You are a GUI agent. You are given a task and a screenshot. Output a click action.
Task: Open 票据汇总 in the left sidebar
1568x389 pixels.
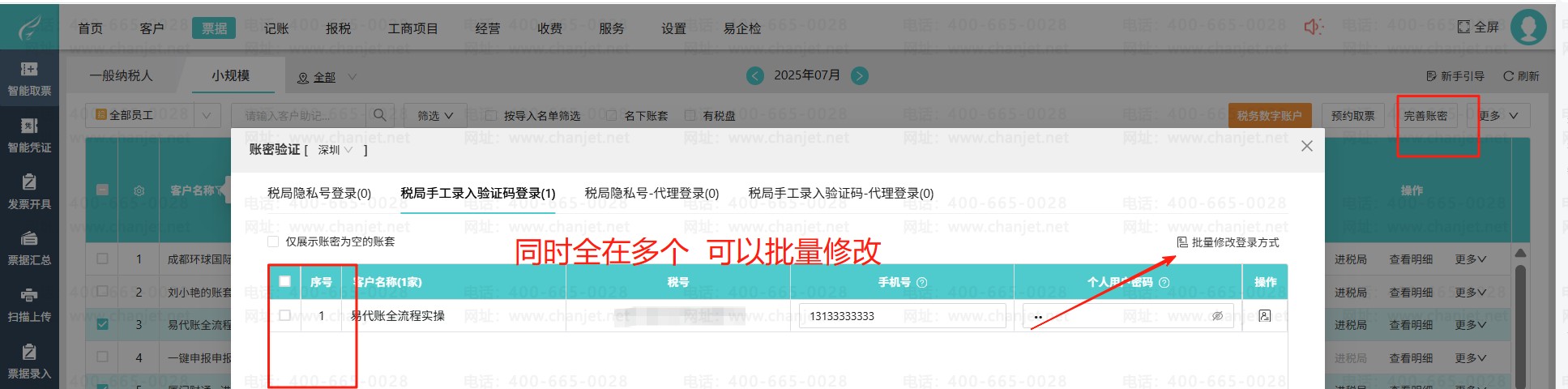29,248
